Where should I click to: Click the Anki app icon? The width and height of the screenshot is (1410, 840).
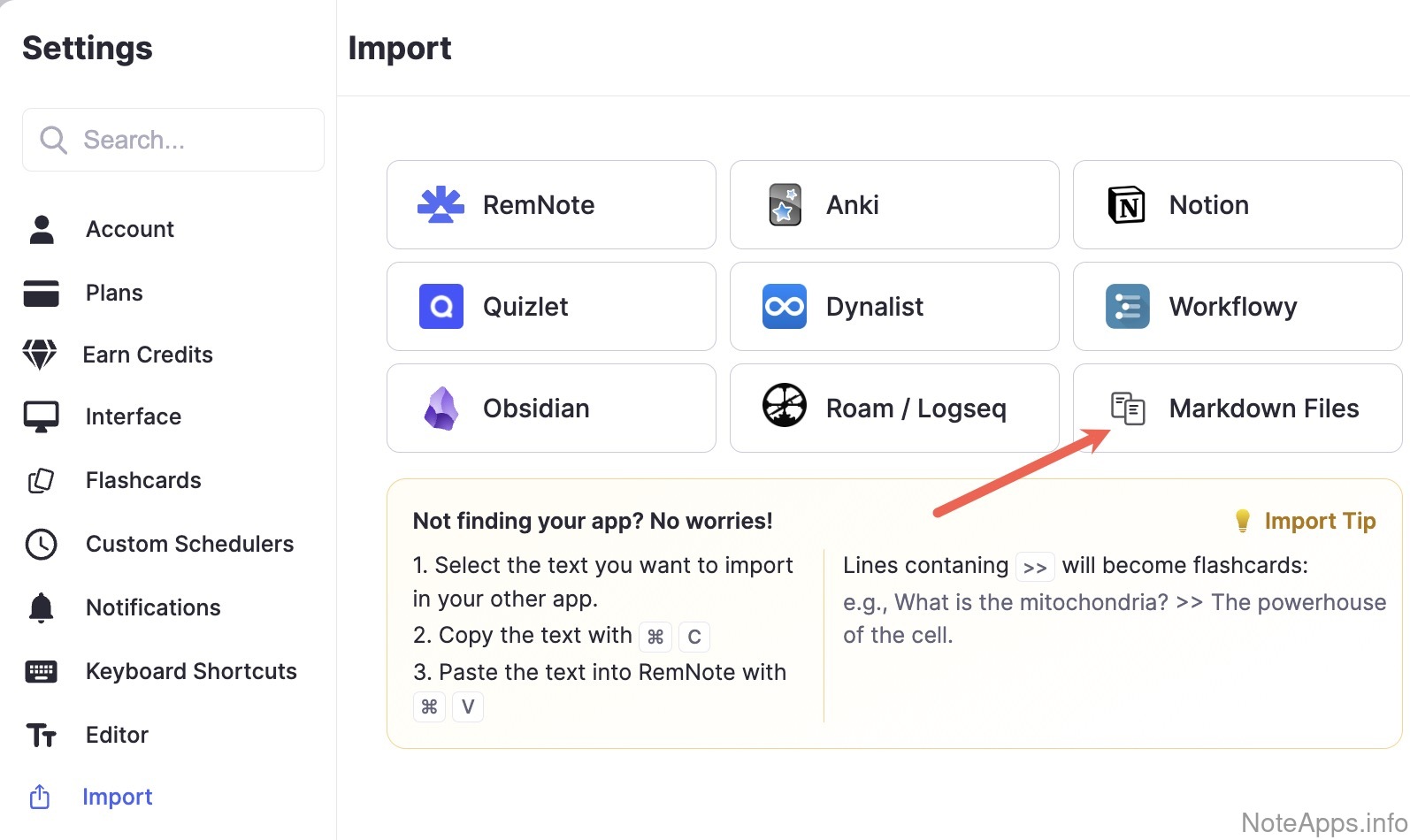(785, 205)
